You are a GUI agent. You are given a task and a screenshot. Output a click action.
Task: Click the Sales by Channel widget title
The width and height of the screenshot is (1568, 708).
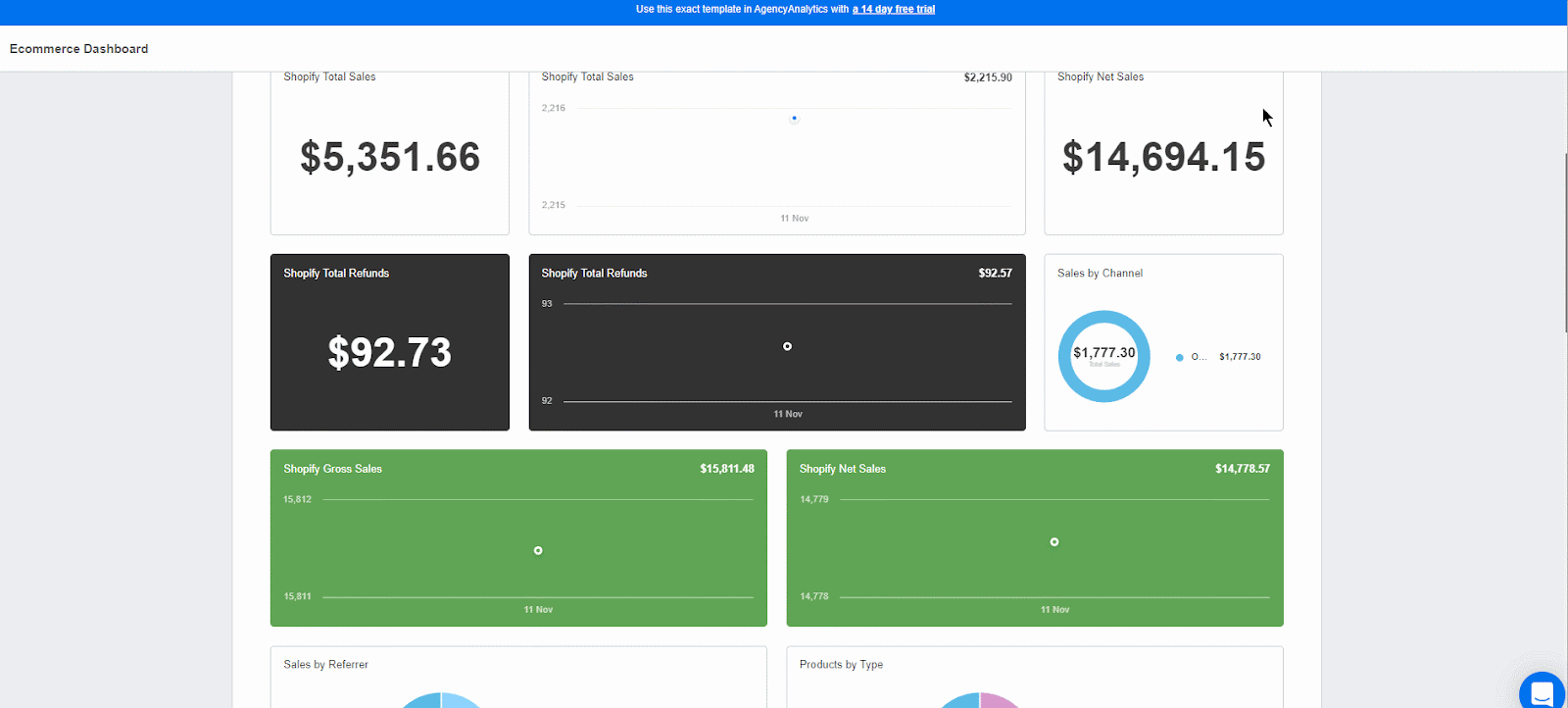[1100, 274]
